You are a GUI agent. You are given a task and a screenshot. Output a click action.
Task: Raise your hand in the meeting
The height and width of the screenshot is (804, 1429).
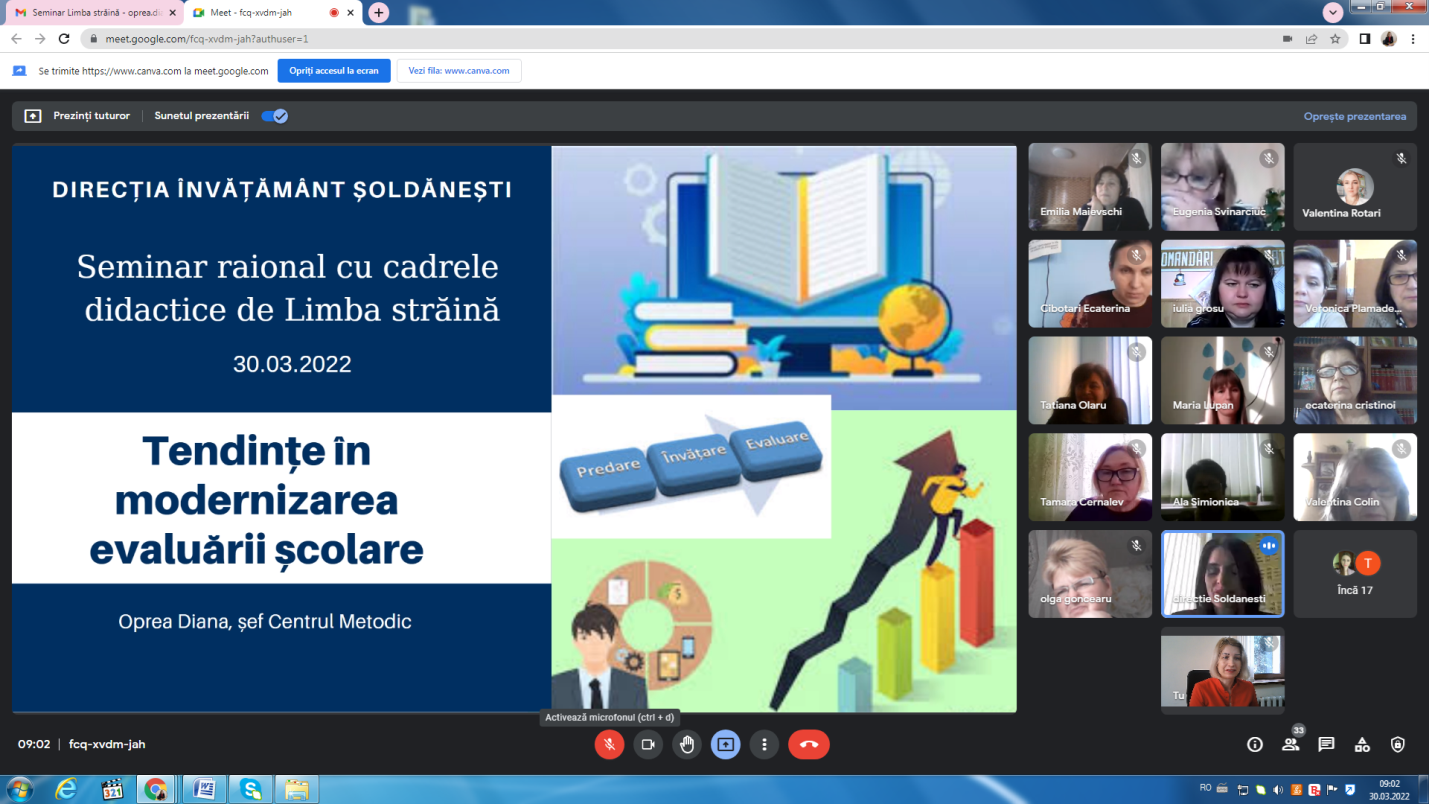point(686,744)
